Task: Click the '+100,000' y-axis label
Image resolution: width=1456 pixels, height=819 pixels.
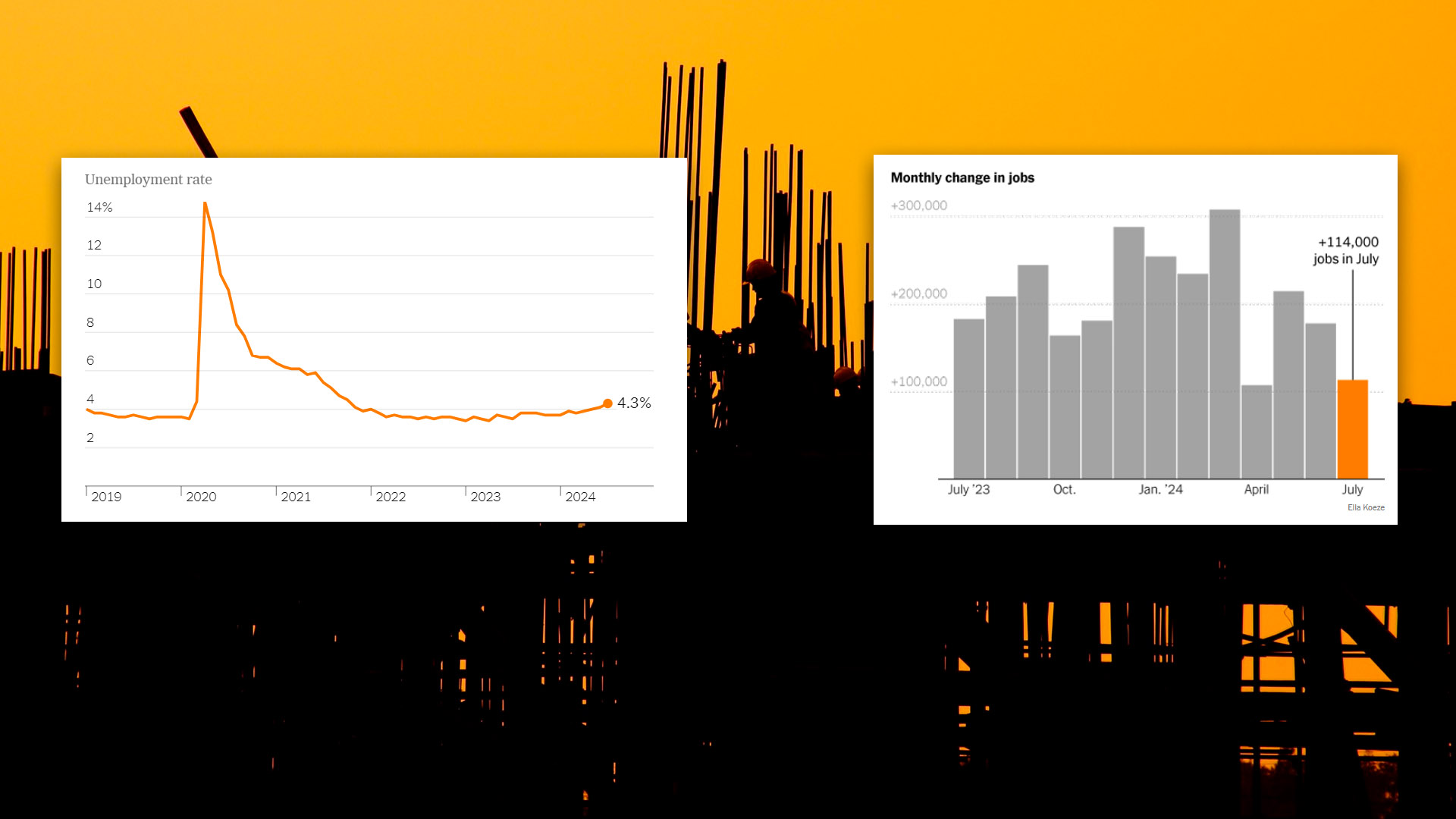Action: 918,381
